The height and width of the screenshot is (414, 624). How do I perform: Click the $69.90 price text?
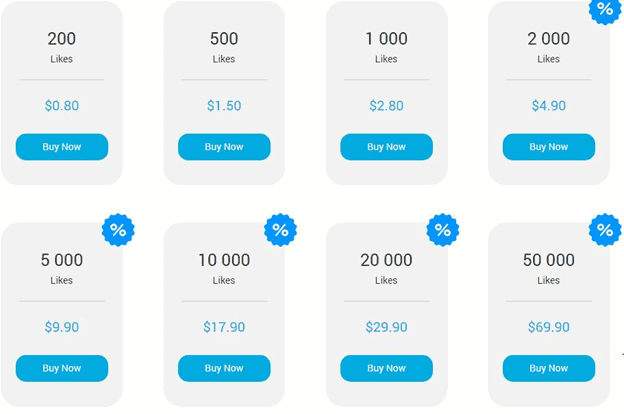[548, 327]
